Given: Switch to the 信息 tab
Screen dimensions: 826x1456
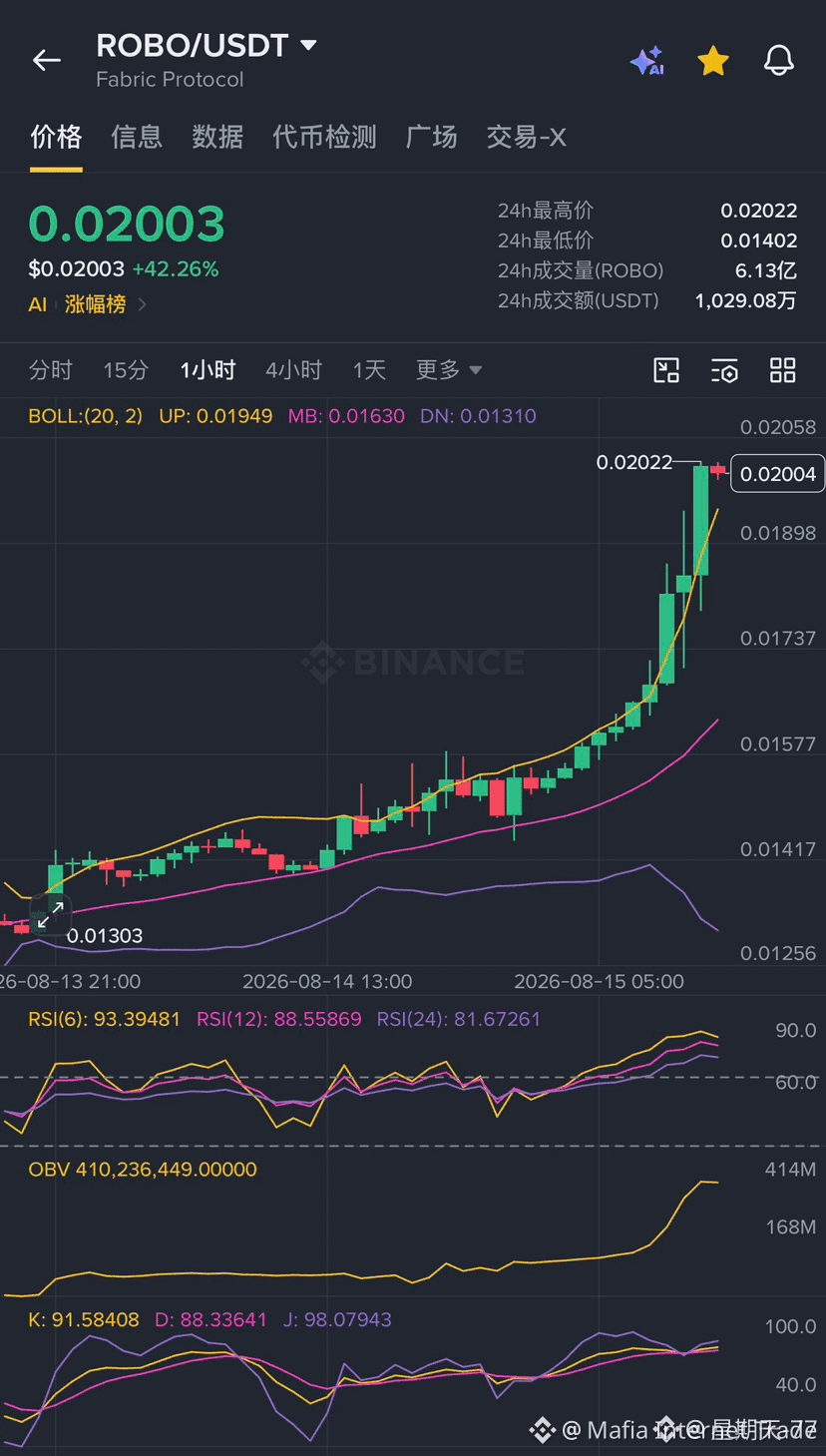Looking at the screenshot, I should coord(137,137).
